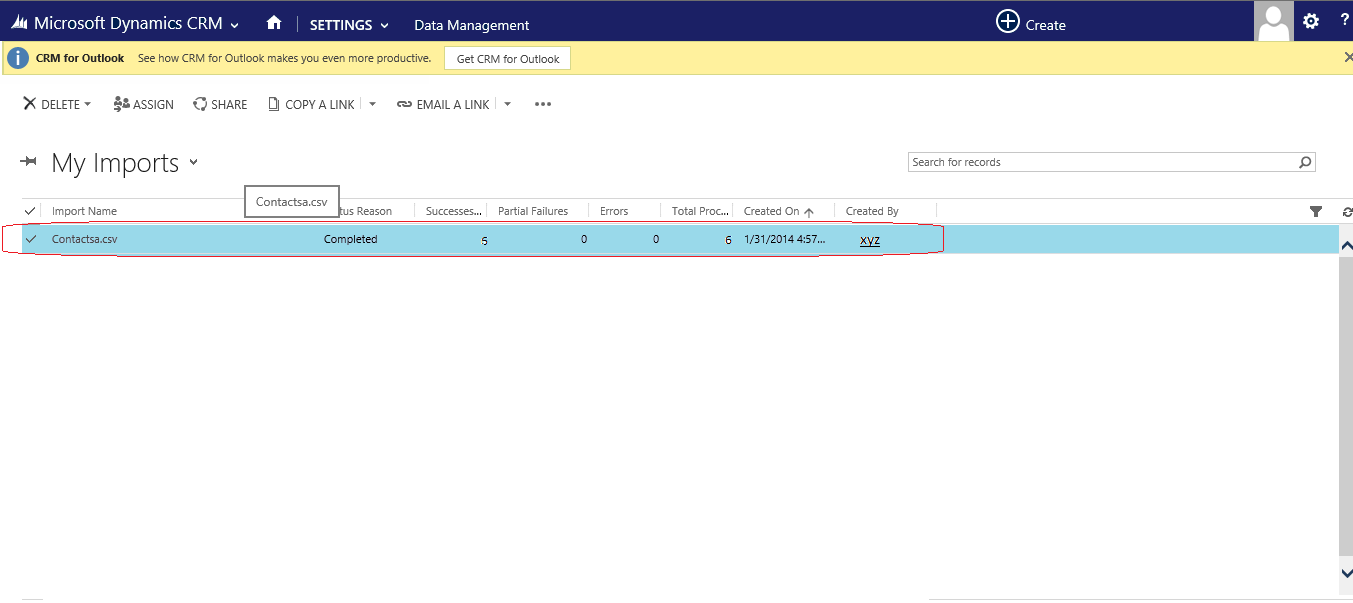Toggle the select-all records checkmark

(30, 211)
